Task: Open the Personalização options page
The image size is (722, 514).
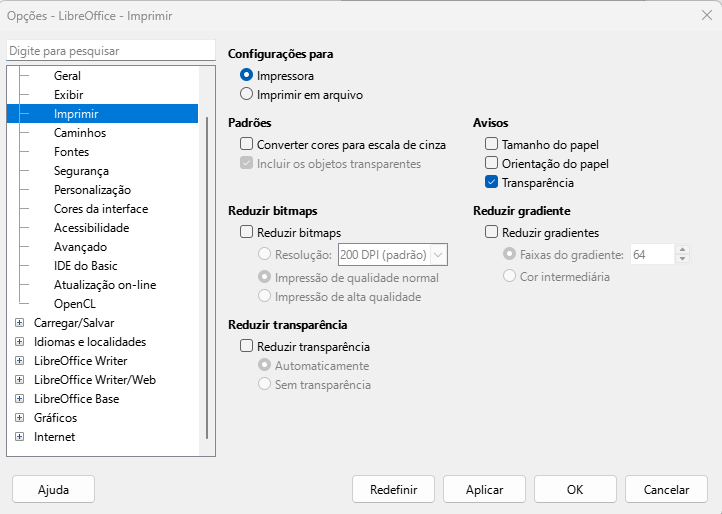Action: click(92, 190)
